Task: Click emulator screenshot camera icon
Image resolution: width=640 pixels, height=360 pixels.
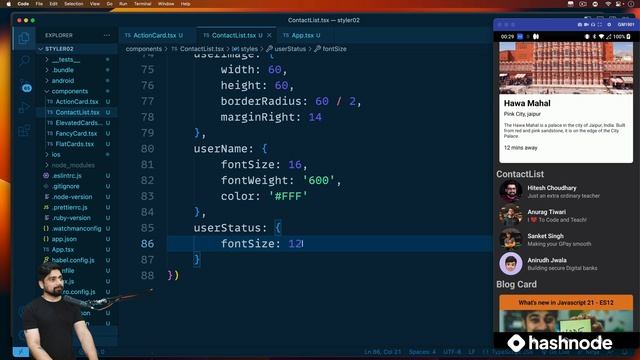Action: point(580,25)
